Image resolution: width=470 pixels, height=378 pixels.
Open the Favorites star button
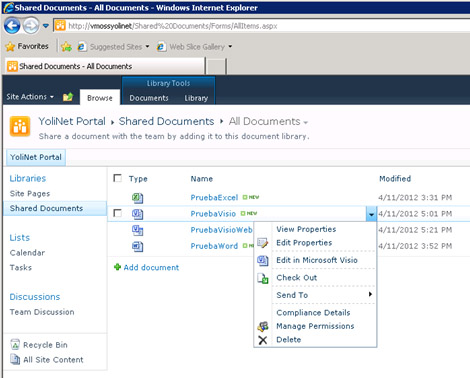pos(27,46)
